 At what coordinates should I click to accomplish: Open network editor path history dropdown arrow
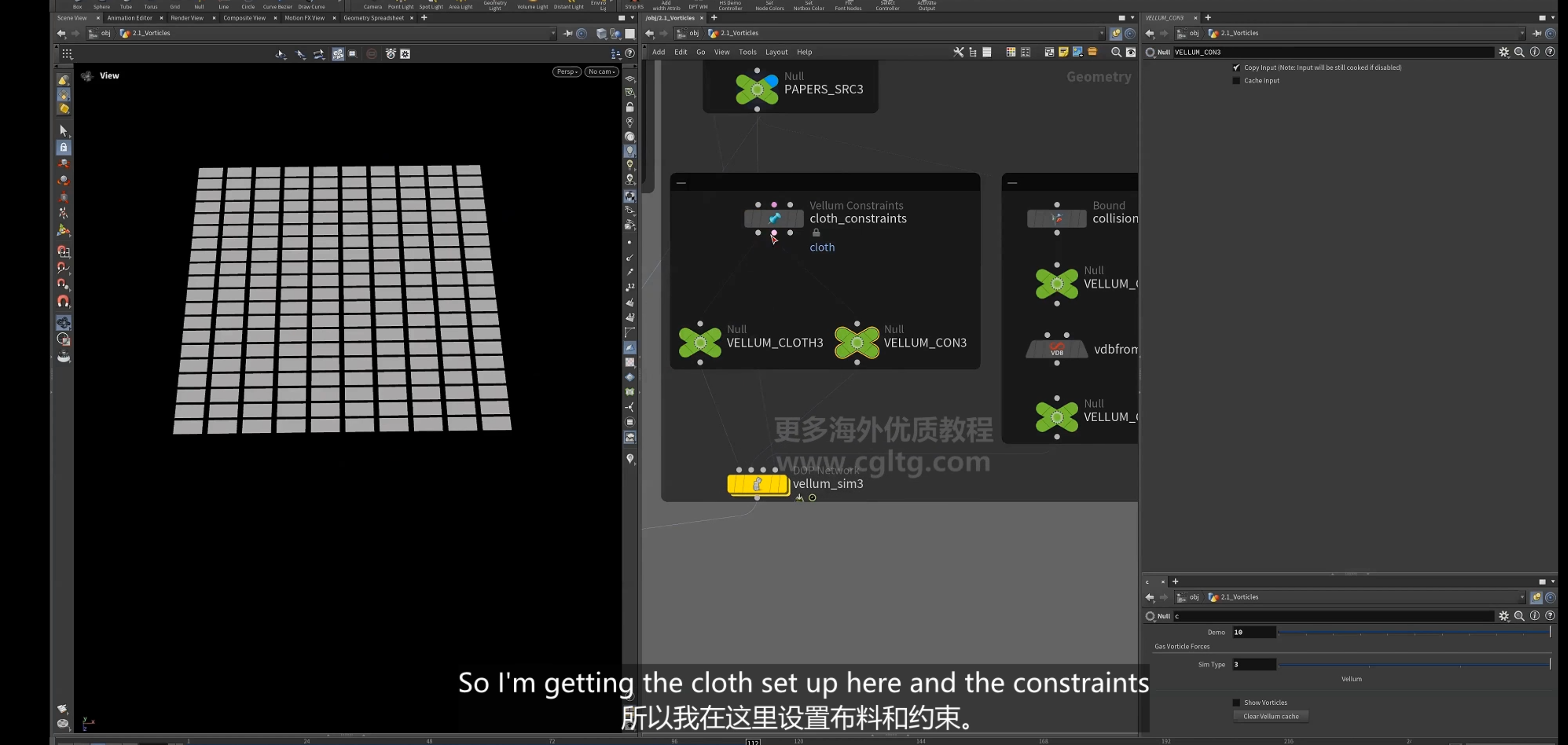[x=1102, y=33]
